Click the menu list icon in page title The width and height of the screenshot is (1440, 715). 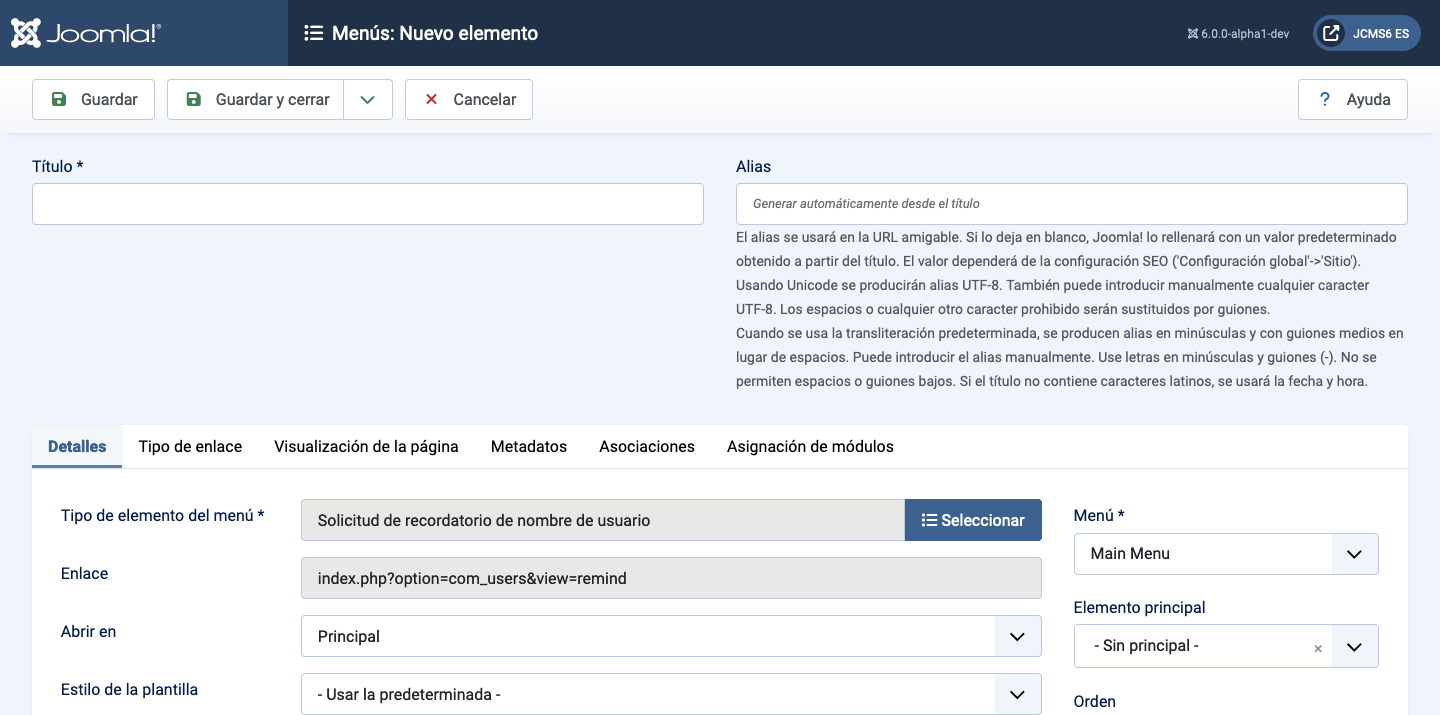click(x=313, y=33)
